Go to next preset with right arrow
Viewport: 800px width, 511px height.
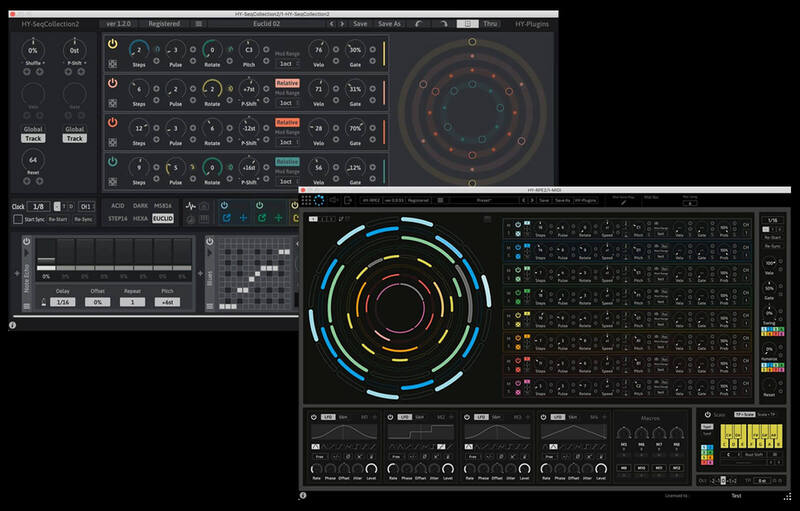(x=337, y=22)
